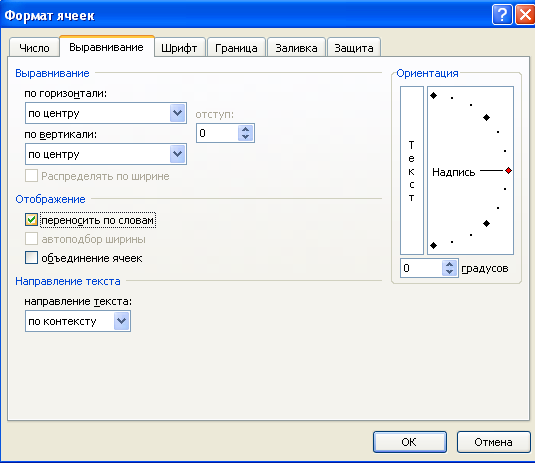Select the bottom diamond in orientation dial
Viewport: 535px width, 463px height.
click(433, 245)
